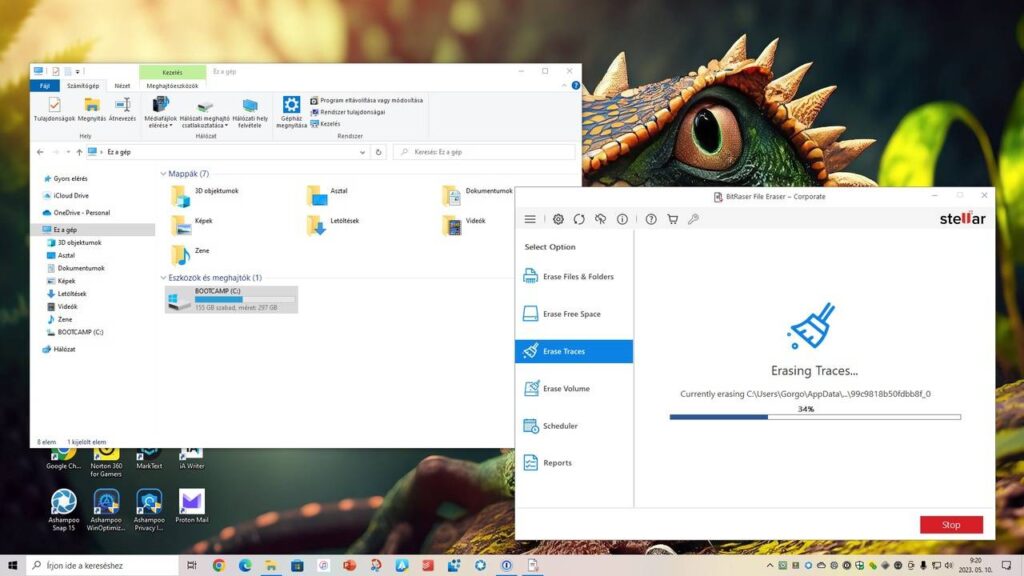Click the refresh icon in BitRaser toolbar
Screen dimensions: 1024x576
(579, 219)
